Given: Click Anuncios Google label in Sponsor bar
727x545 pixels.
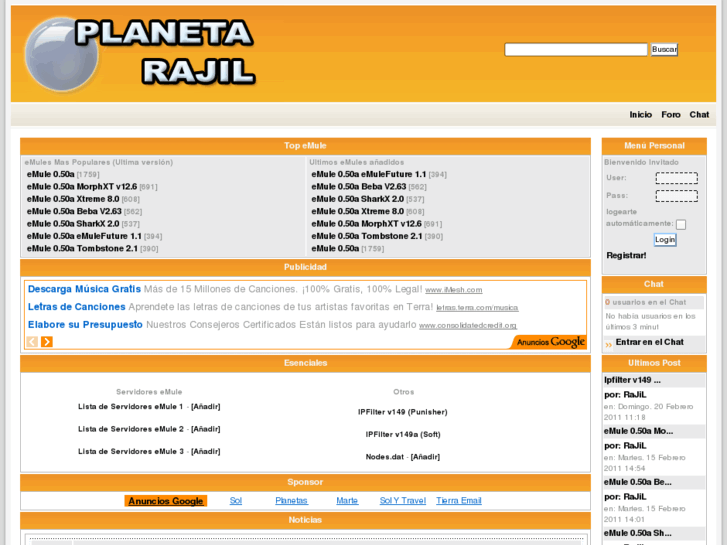Looking at the screenshot, I should [166, 501].
